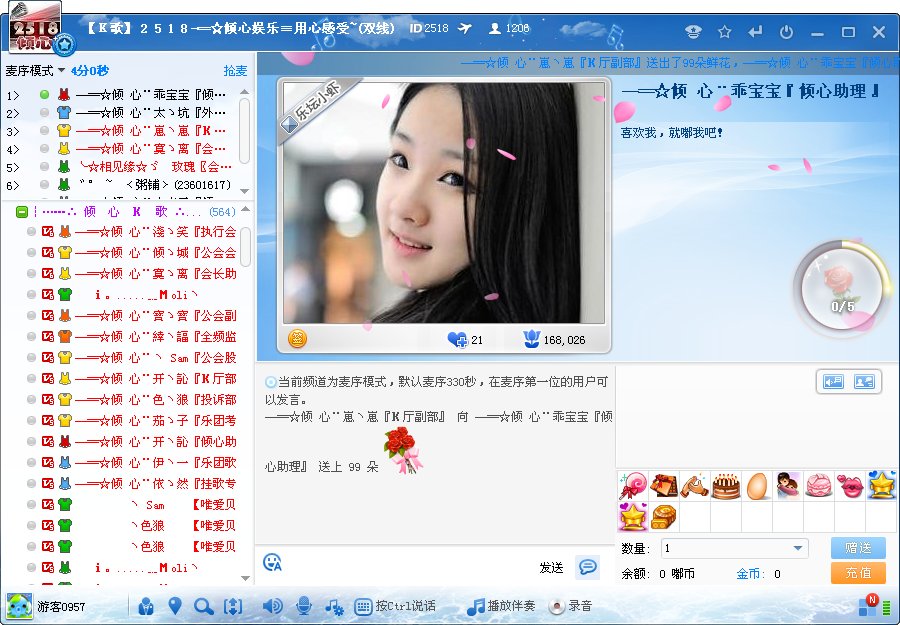Open the 麦序模式 mode dropdown
The image size is (900, 625).
34,71
